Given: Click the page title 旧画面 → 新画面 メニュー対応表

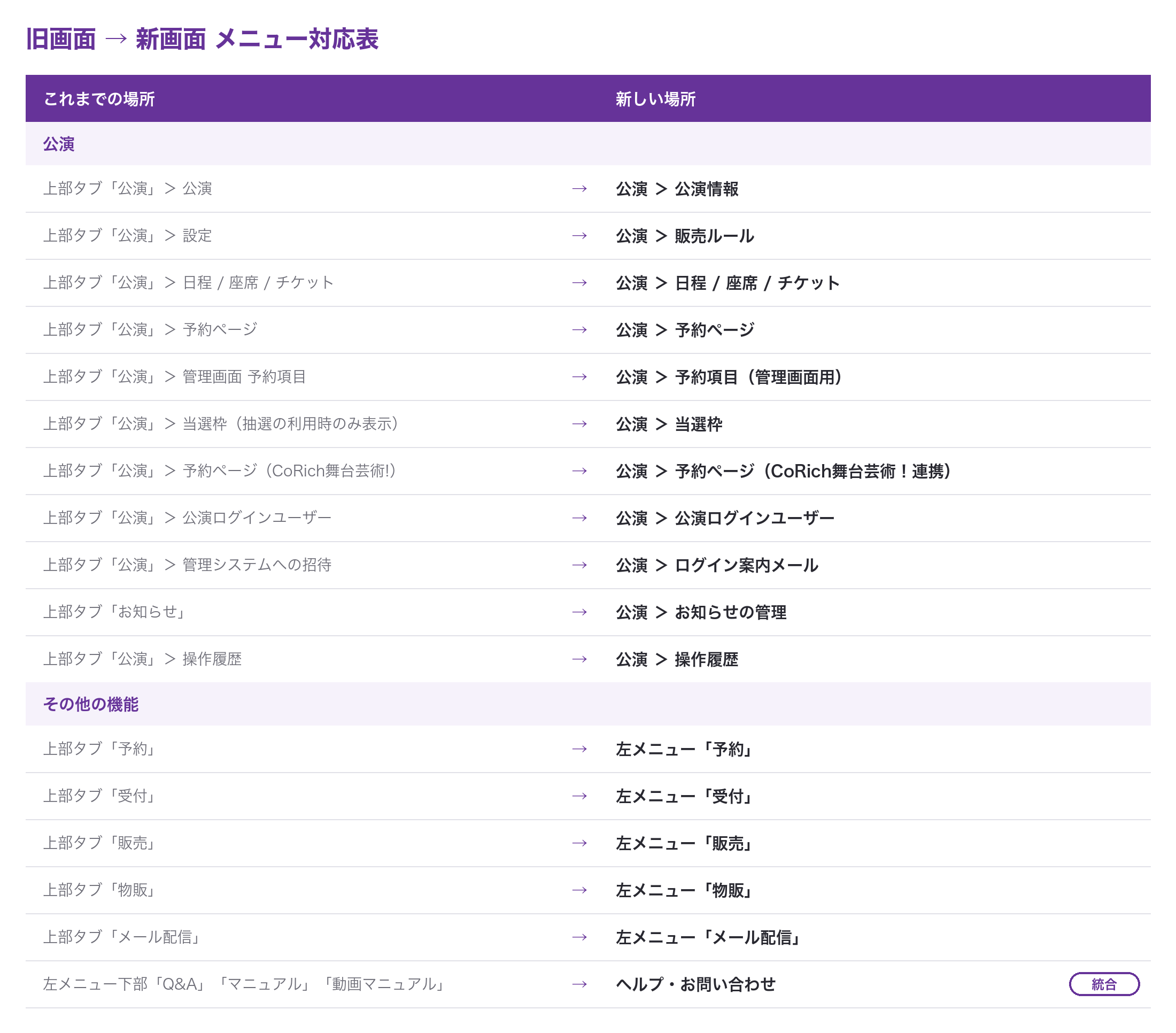Looking at the screenshot, I should [202, 39].
